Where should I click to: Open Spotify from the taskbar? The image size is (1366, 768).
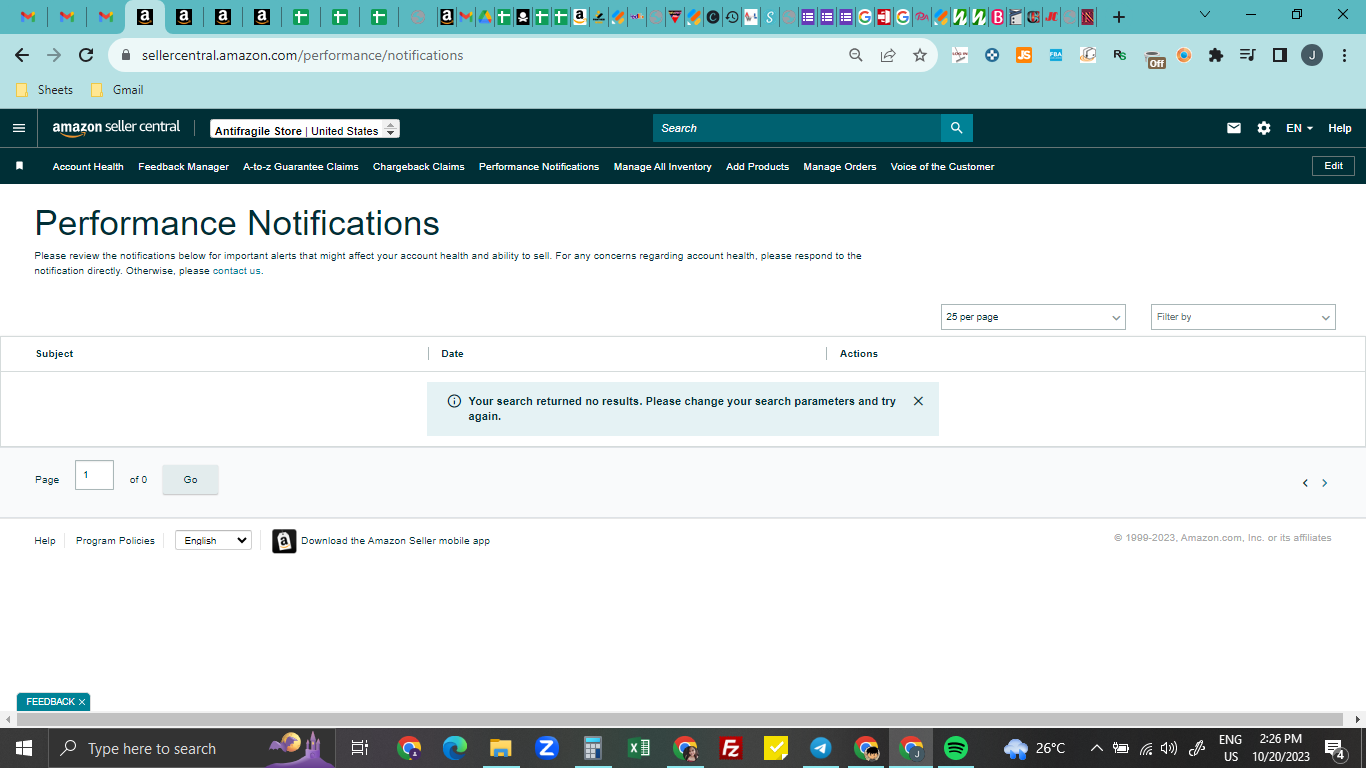(x=956, y=748)
